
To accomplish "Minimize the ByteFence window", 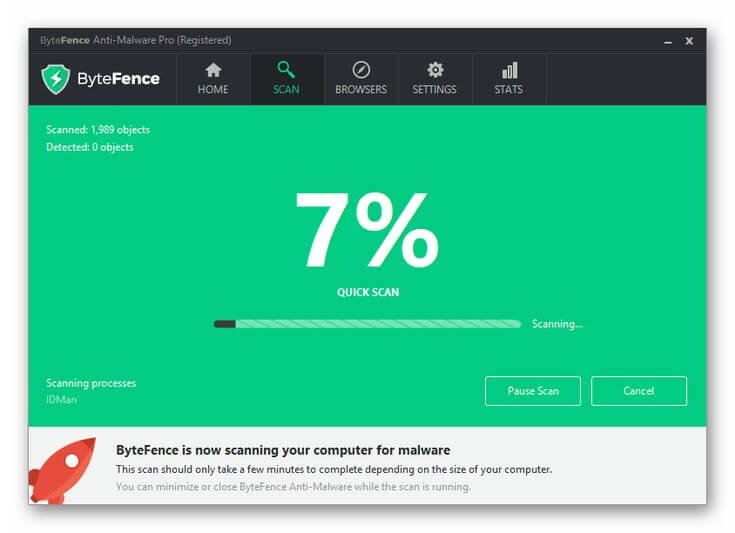I will [x=668, y=41].
